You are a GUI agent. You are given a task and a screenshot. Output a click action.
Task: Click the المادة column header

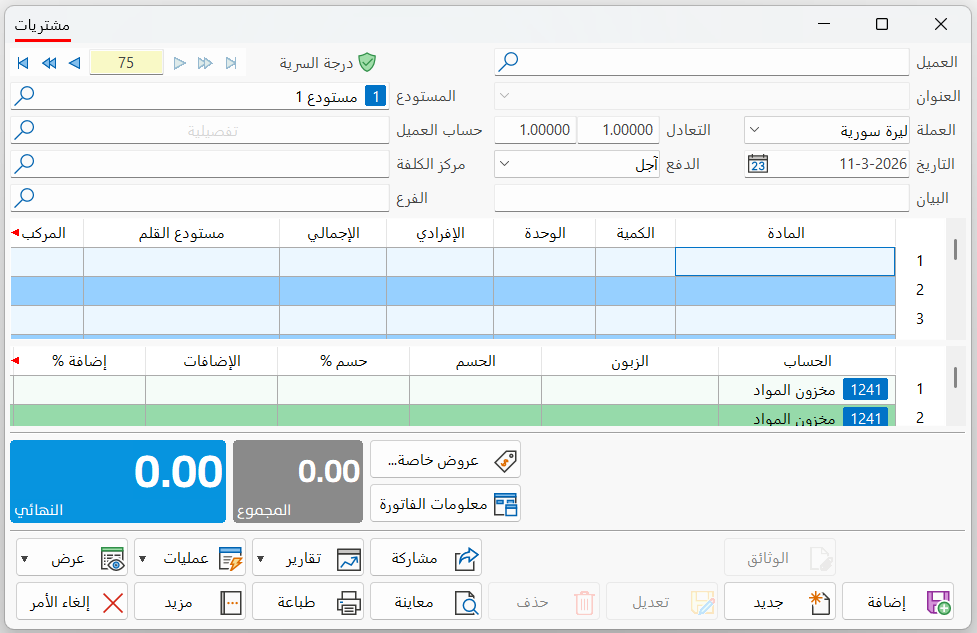pyautogui.click(x=785, y=233)
